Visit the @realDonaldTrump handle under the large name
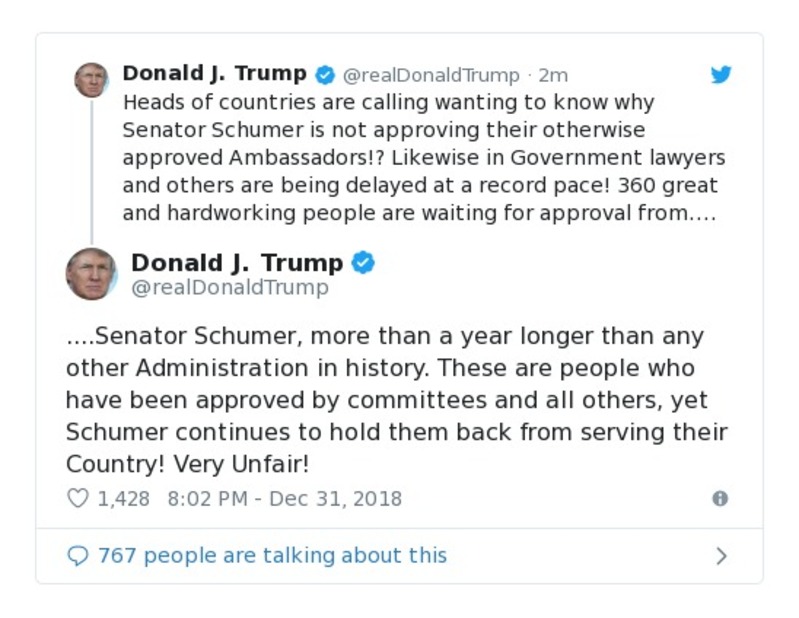 [230, 288]
